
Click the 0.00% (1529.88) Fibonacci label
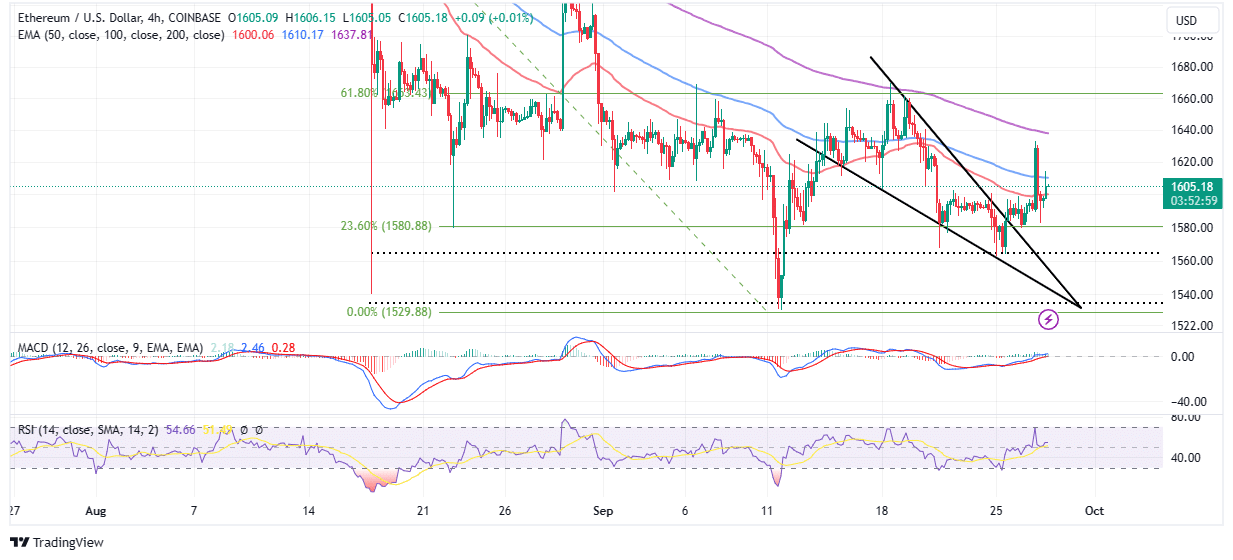(389, 311)
